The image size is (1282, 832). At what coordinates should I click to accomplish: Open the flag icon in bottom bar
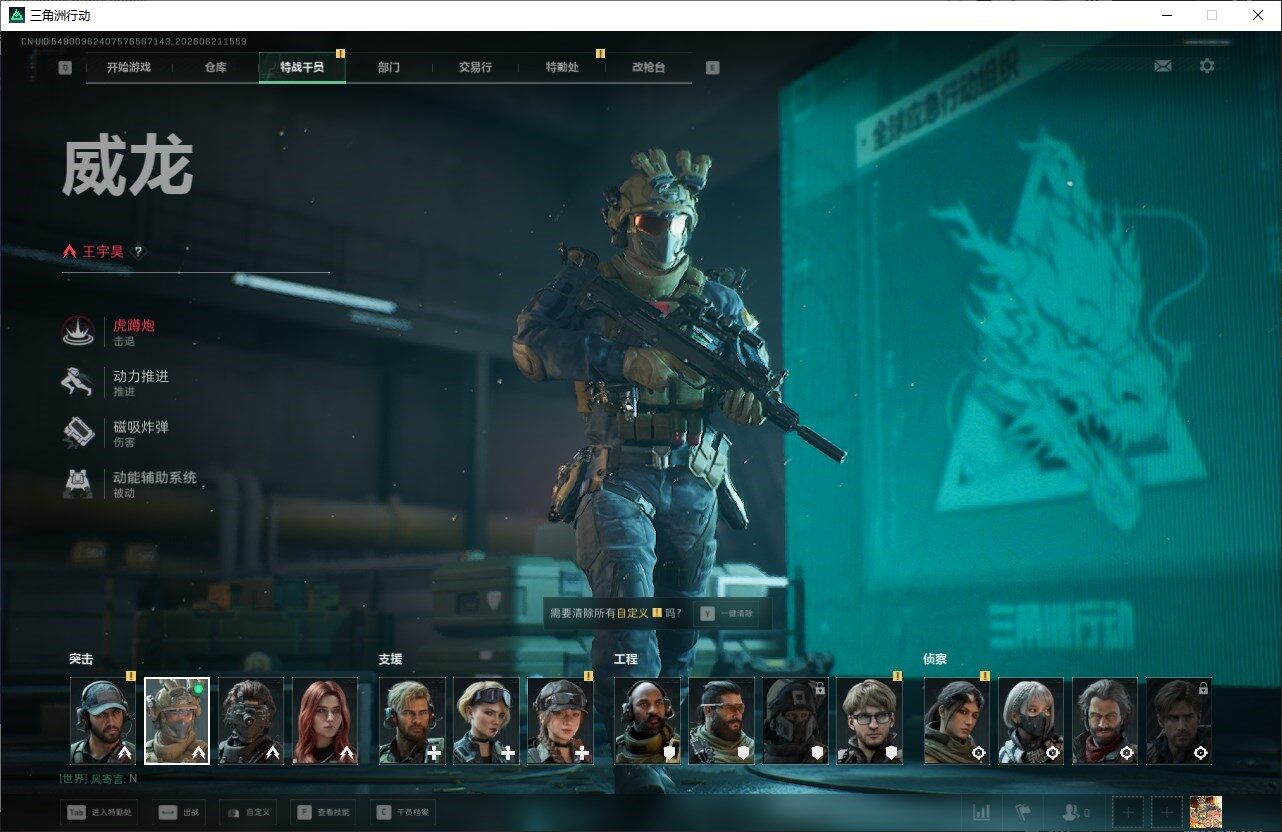[x=1023, y=812]
